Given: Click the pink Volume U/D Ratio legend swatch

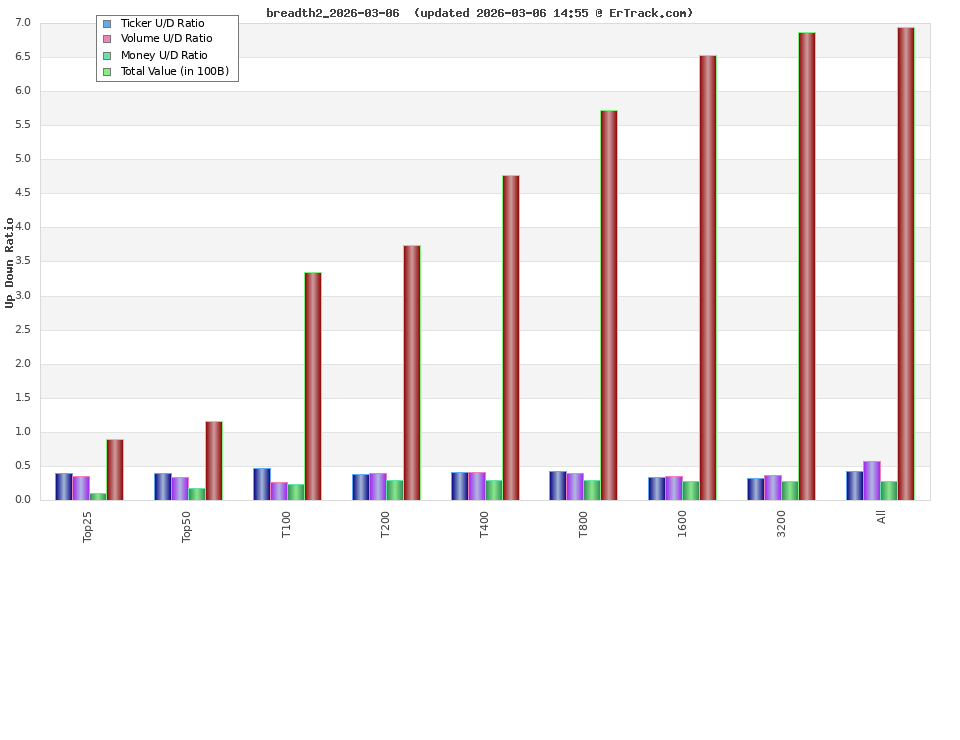Looking at the screenshot, I should pyautogui.click(x=105, y=39).
